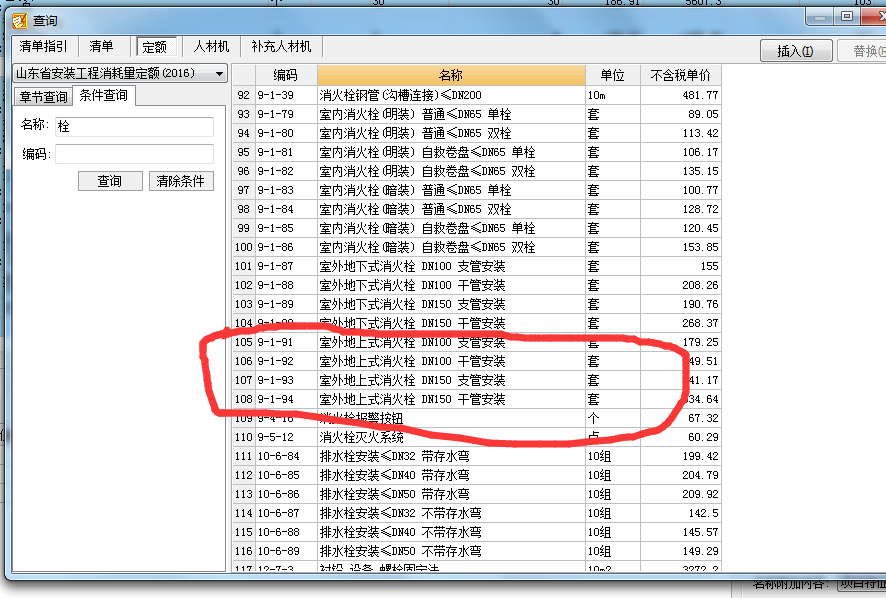Select the 条件查询 tab
Screen dimensions: 886x598
pyautogui.click(x=103, y=96)
